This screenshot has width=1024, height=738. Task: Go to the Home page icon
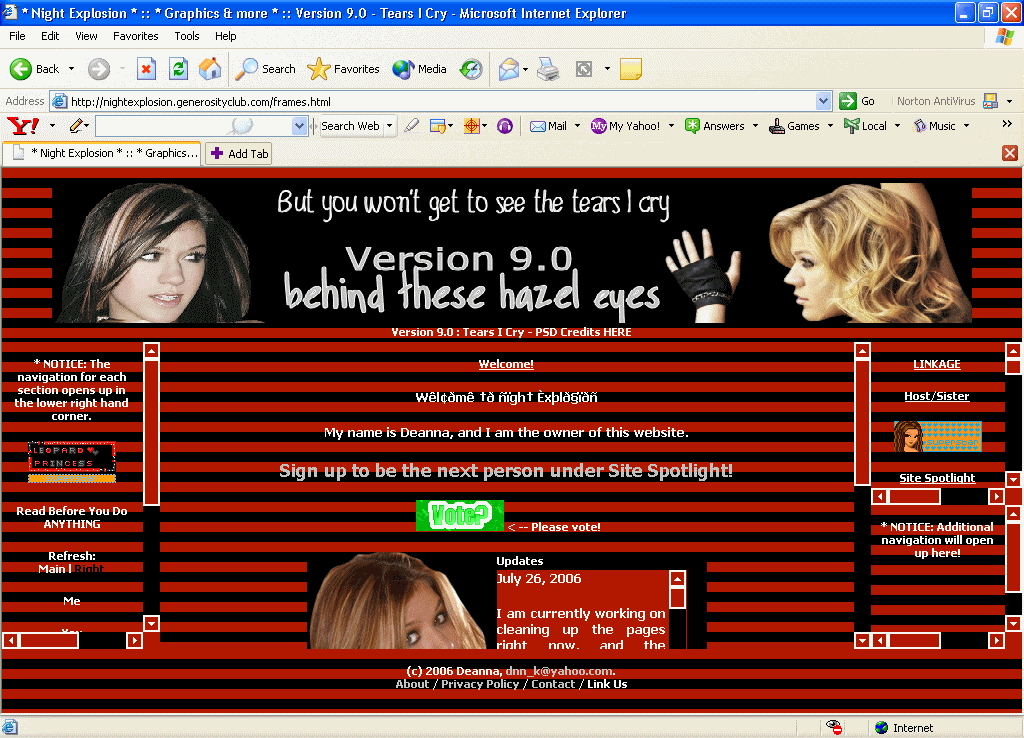pyautogui.click(x=210, y=69)
